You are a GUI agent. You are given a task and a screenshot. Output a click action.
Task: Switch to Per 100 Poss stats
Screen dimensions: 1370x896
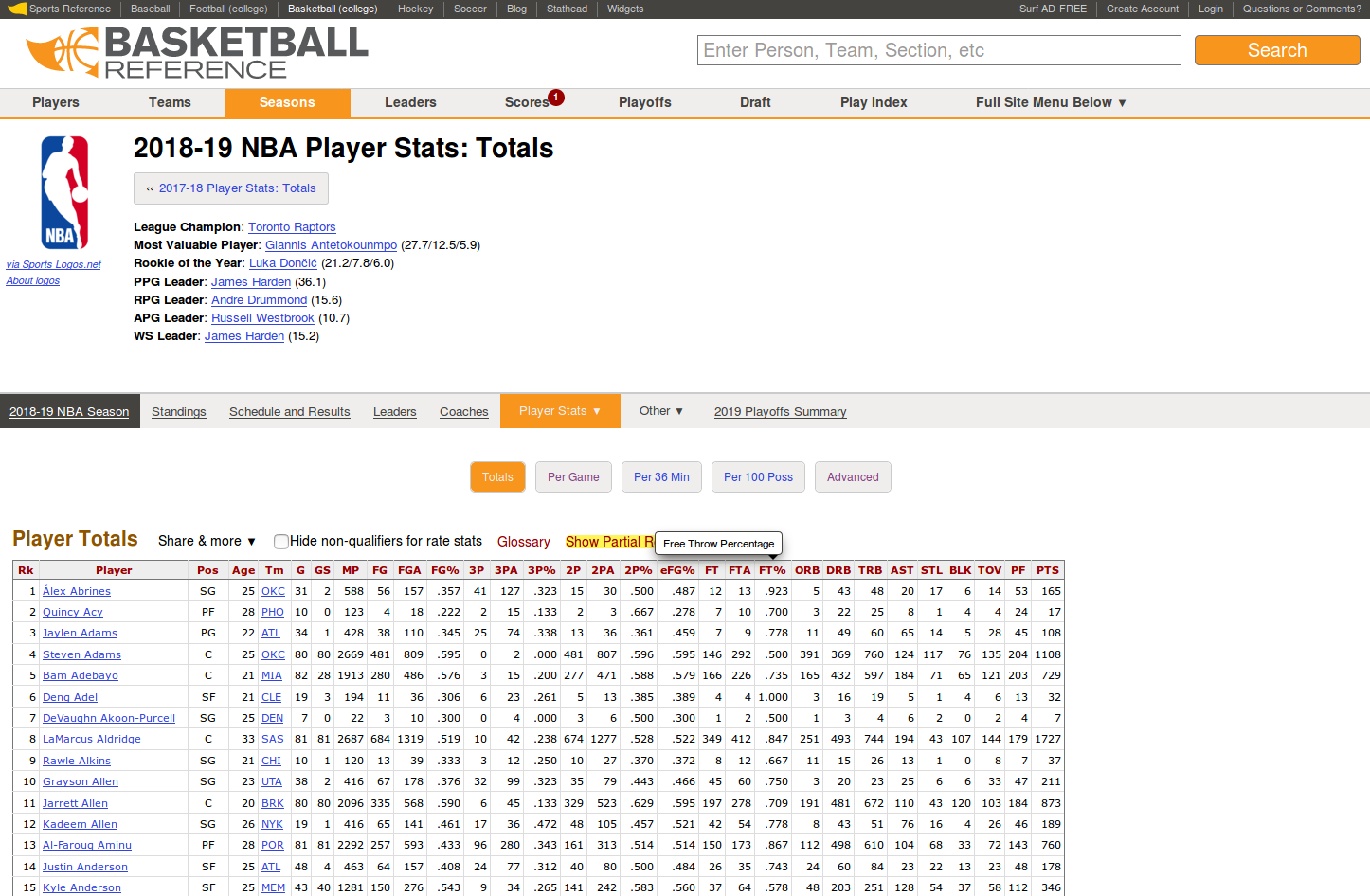tap(758, 477)
